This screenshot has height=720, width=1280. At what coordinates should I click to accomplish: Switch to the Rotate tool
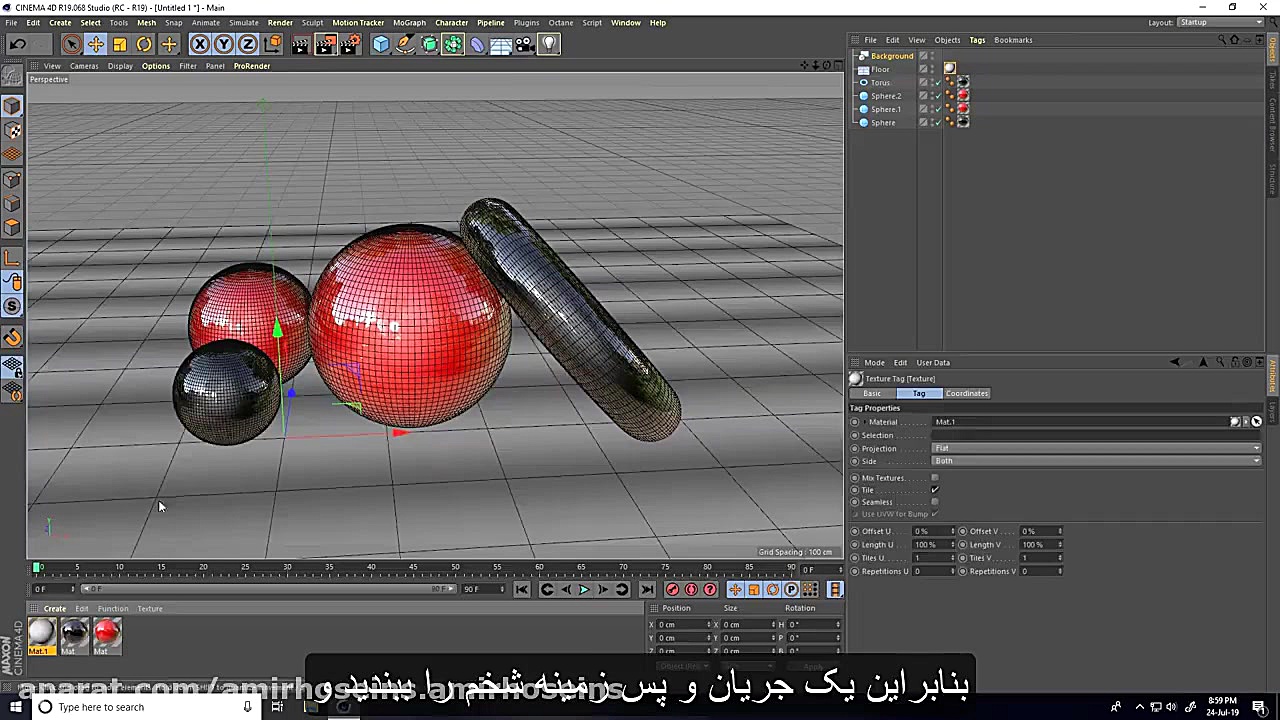143,43
